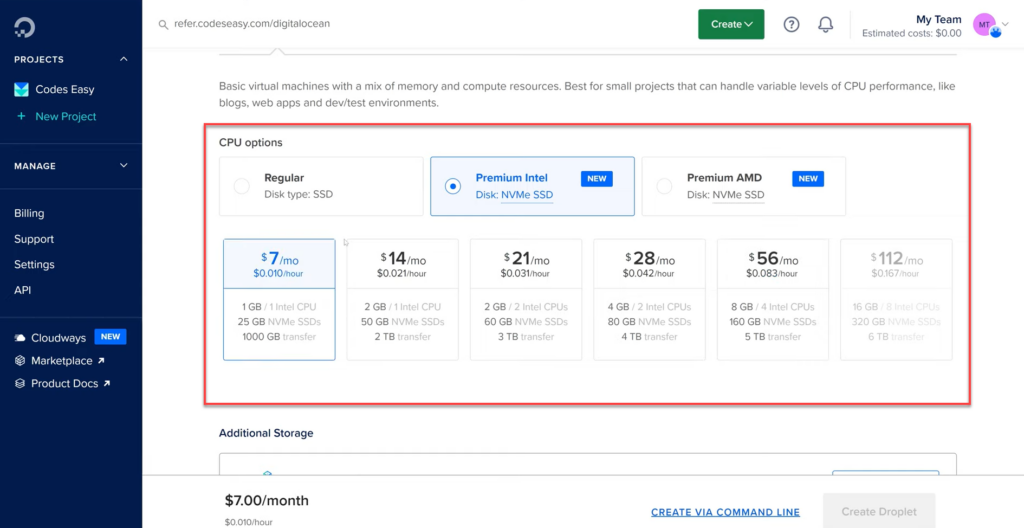
Task: Click the Create Droplet button
Action: click(879, 512)
